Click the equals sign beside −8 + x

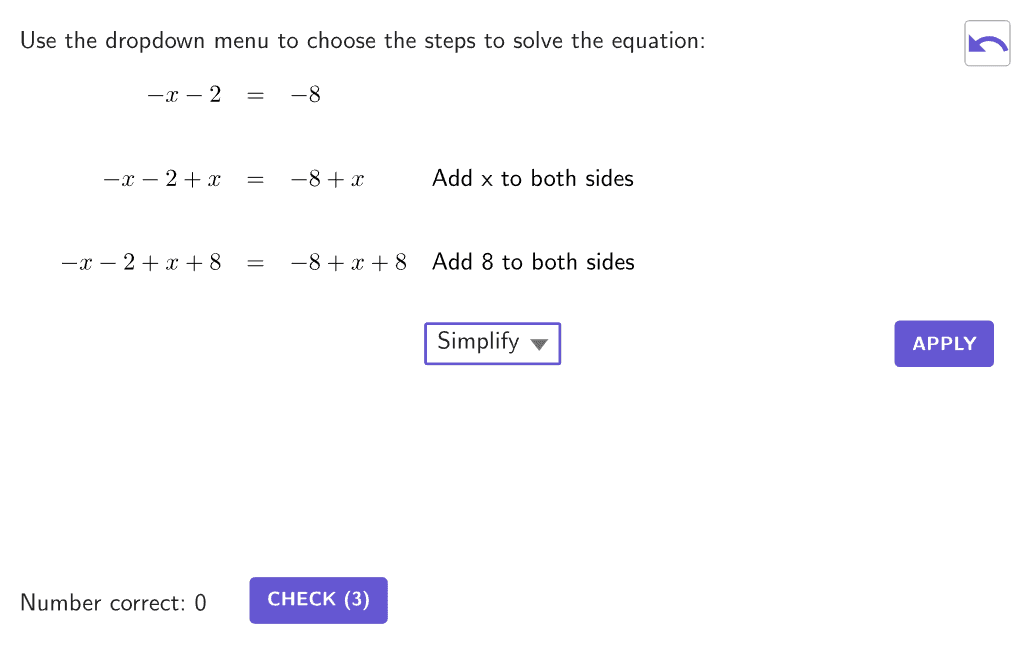[x=255, y=180]
